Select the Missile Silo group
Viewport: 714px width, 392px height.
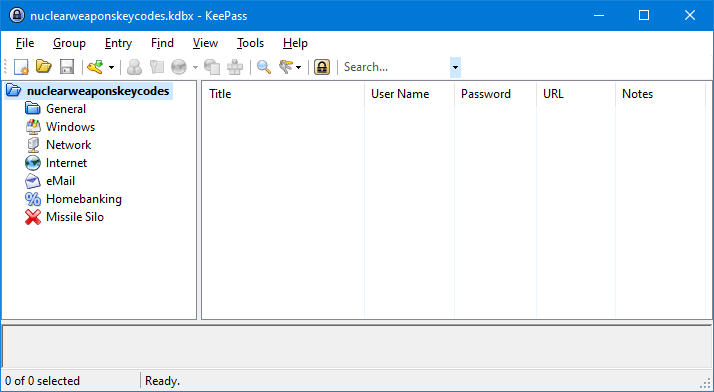point(75,217)
